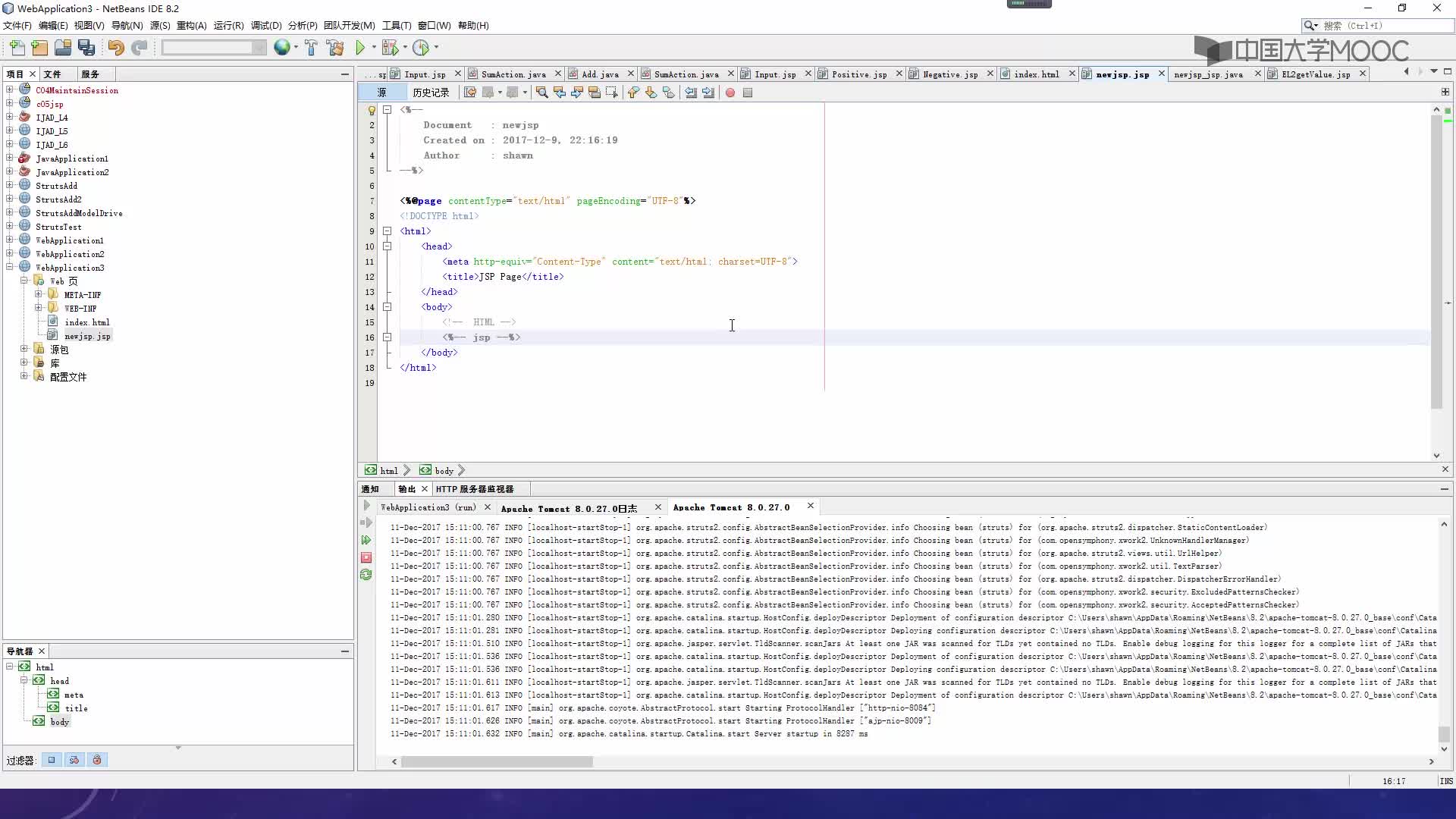
Task: Click the body breadcrumb below editor
Action: tap(444, 471)
